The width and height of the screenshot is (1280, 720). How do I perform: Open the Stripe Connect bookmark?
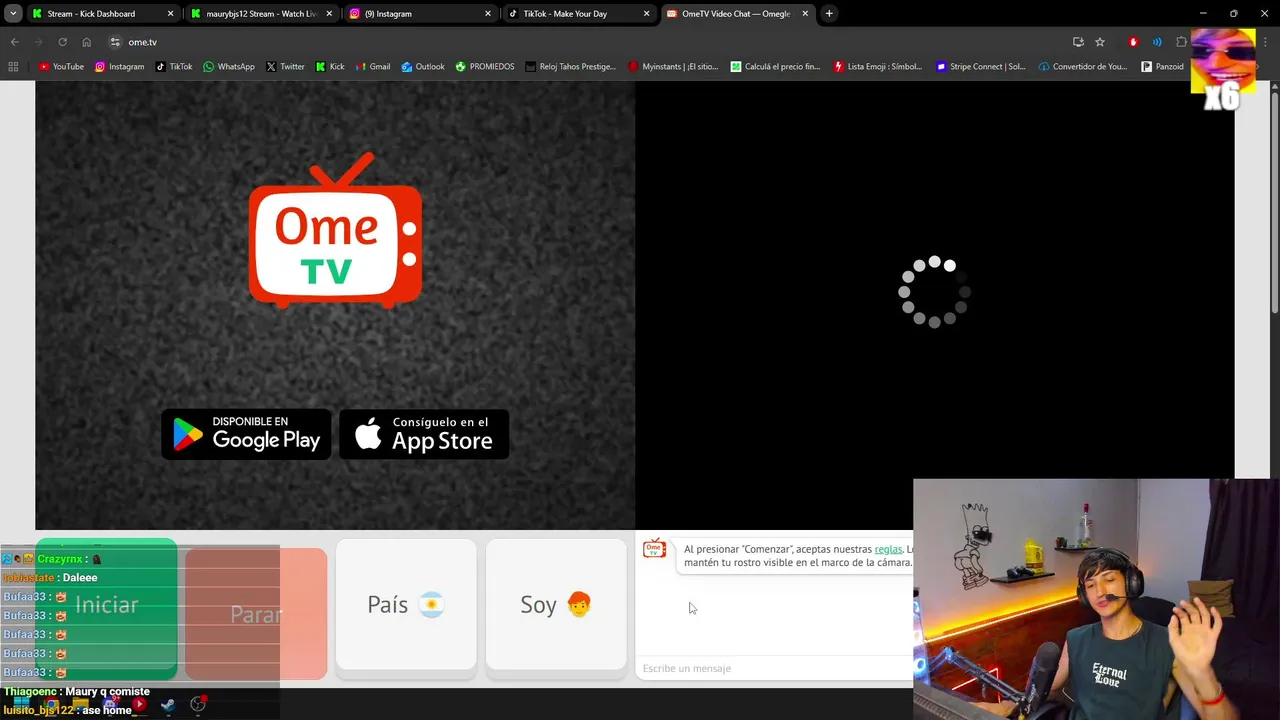click(x=981, y=67)
